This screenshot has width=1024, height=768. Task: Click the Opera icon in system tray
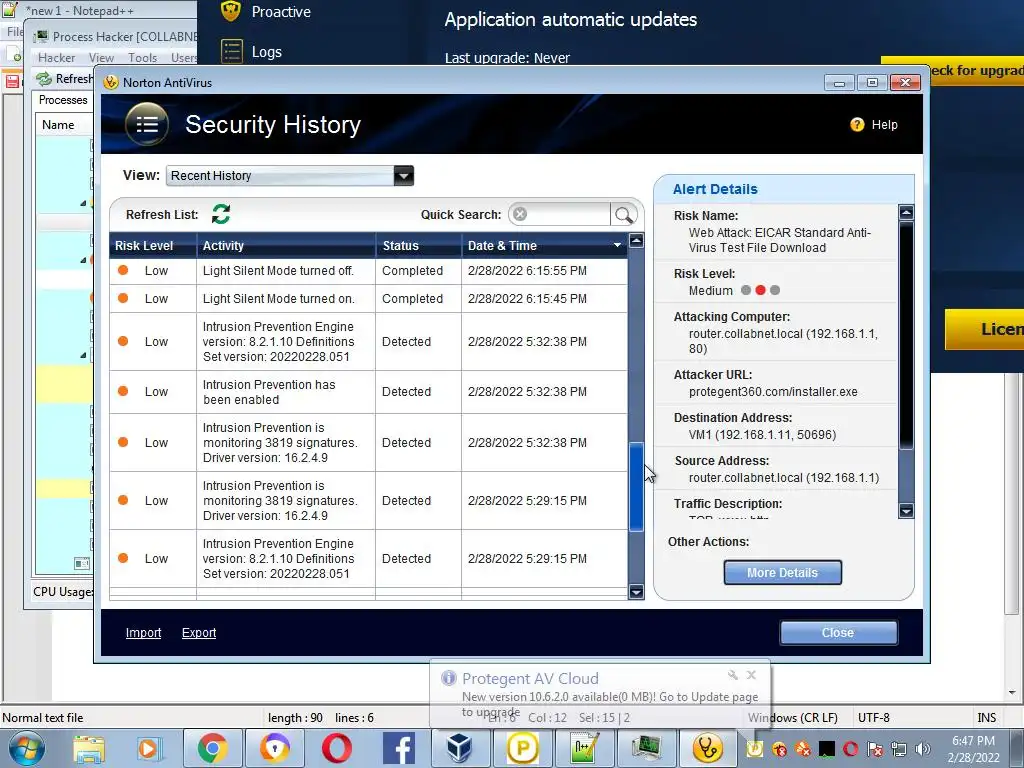(x=851, y=749)
